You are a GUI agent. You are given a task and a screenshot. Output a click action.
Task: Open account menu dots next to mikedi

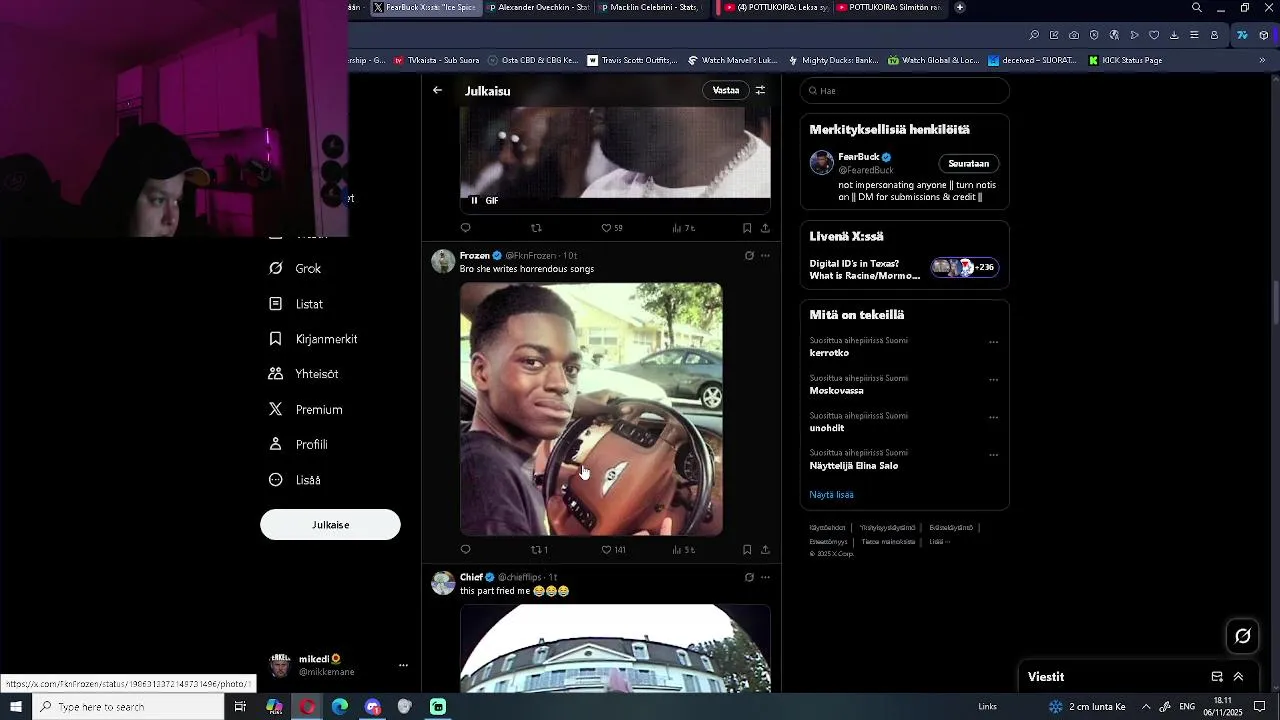(403, 665)
